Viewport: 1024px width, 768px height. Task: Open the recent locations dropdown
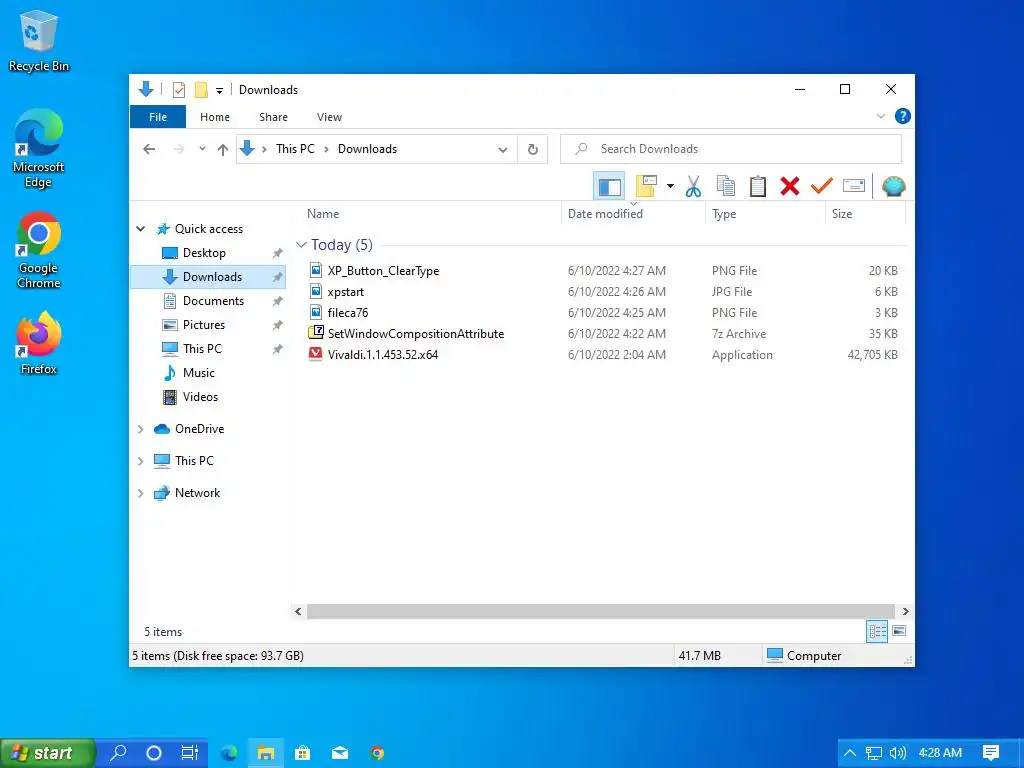(x=202, y=149)
